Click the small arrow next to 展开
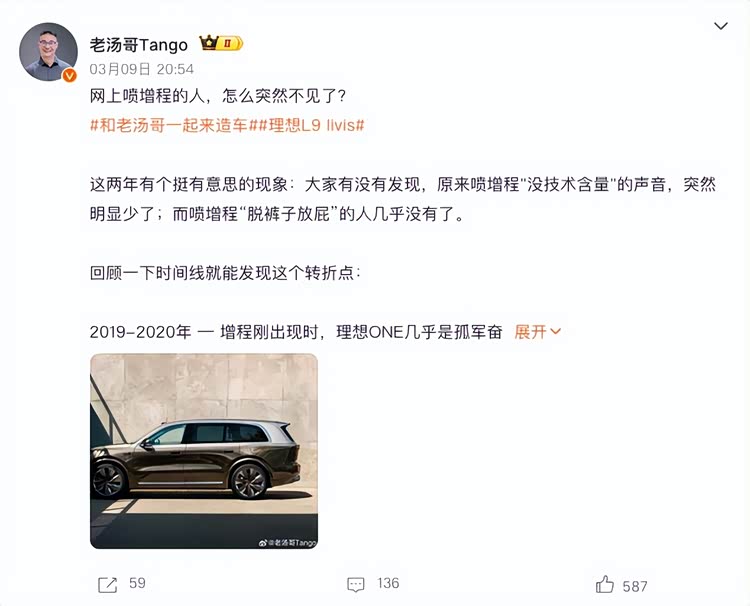This screenshot has height=606, width=750. tap(555, 331)
